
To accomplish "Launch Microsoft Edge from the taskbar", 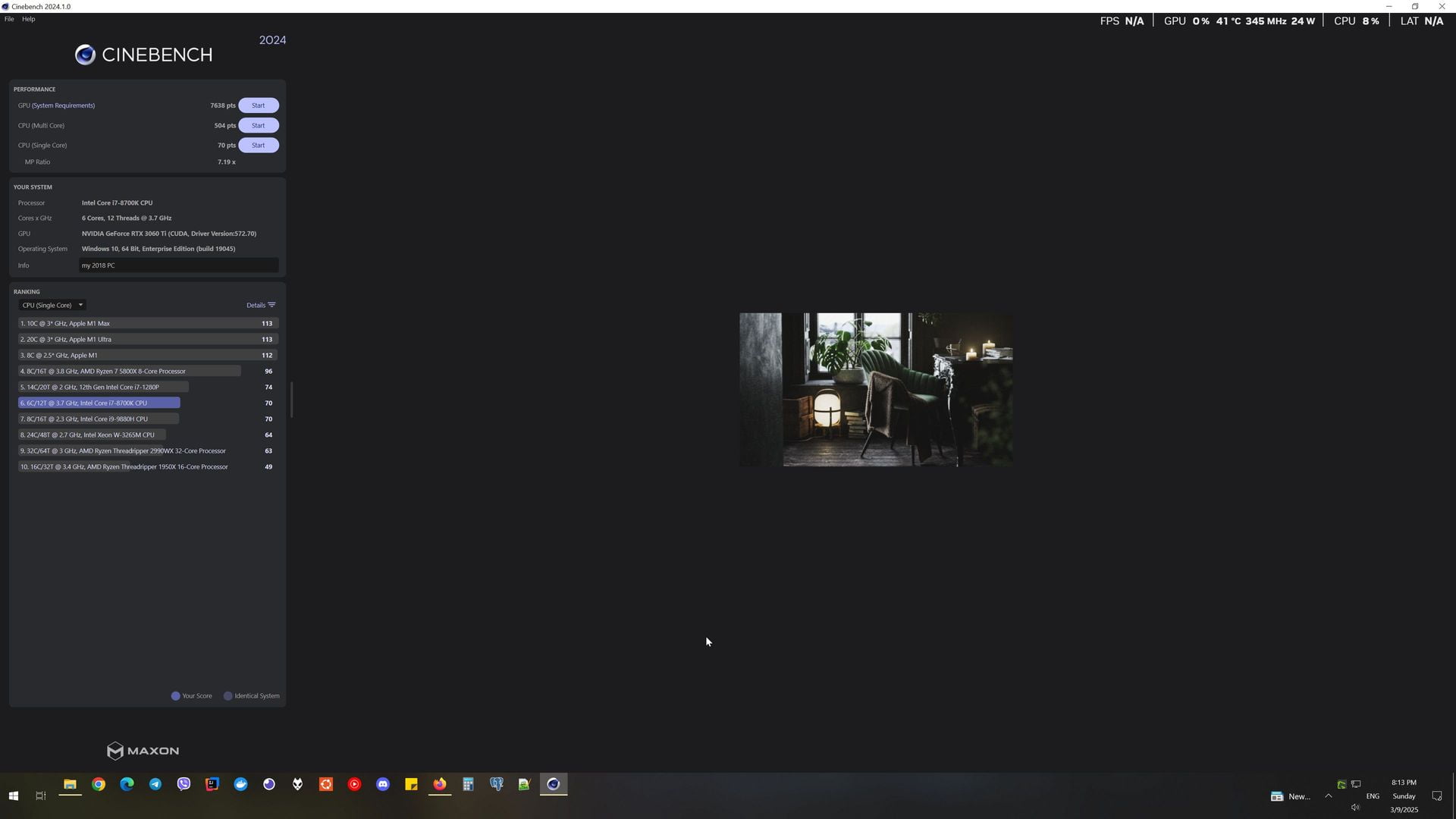I will point(127,785).
